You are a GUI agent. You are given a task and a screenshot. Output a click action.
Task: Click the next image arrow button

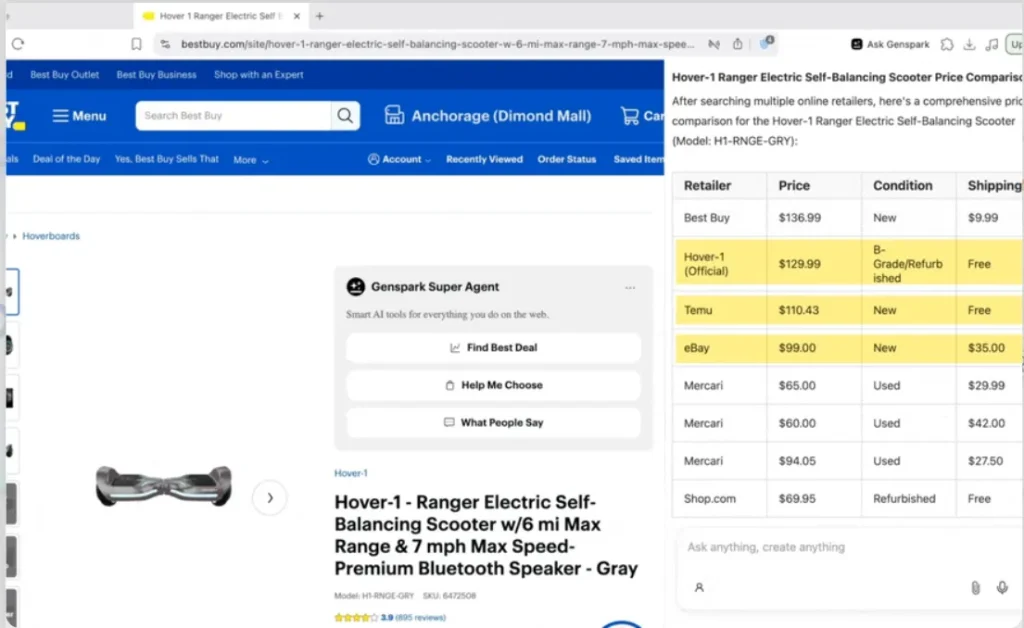pos(269,497)
